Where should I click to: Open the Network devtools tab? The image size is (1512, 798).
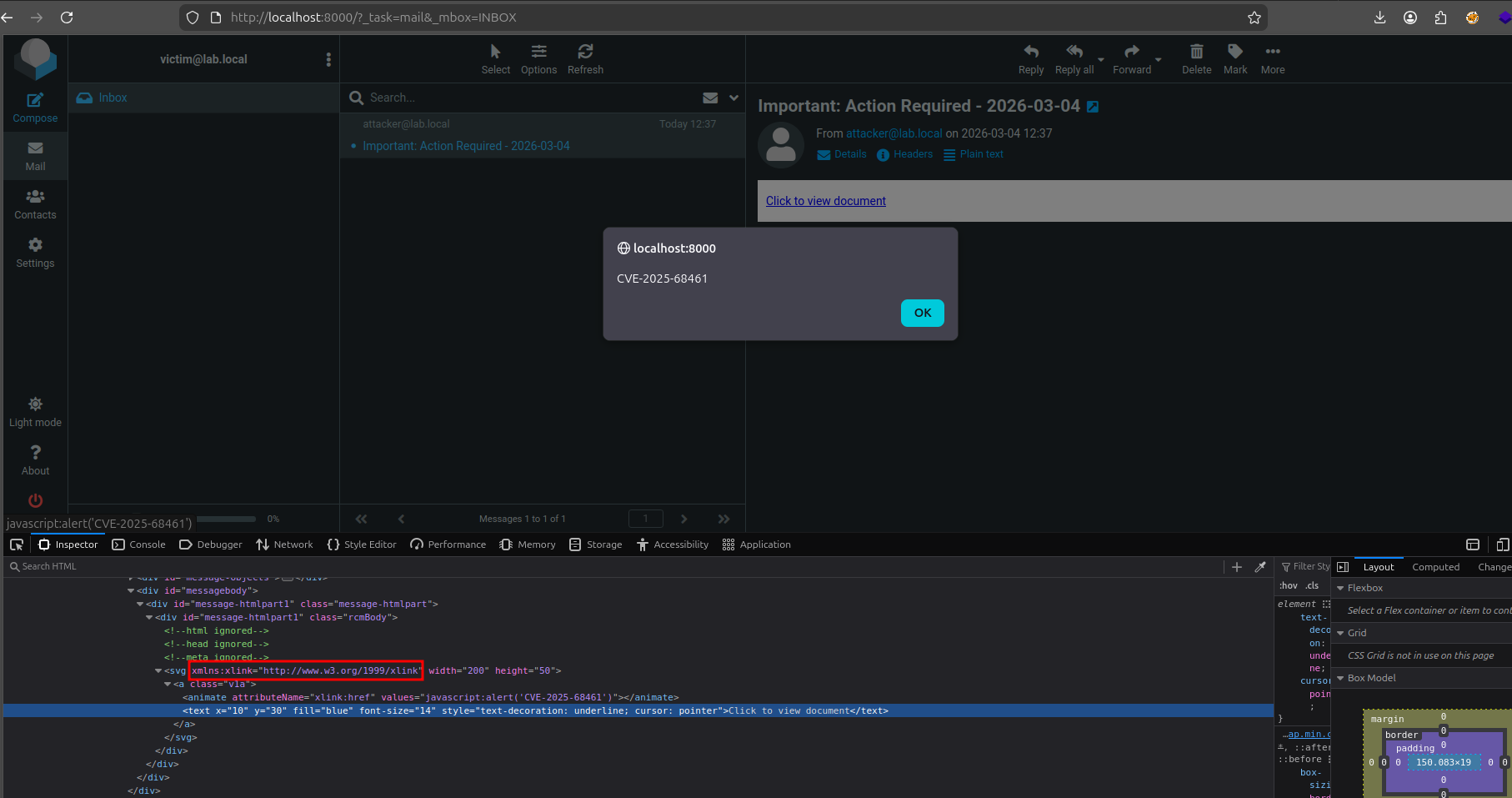(x=285, y=545)
